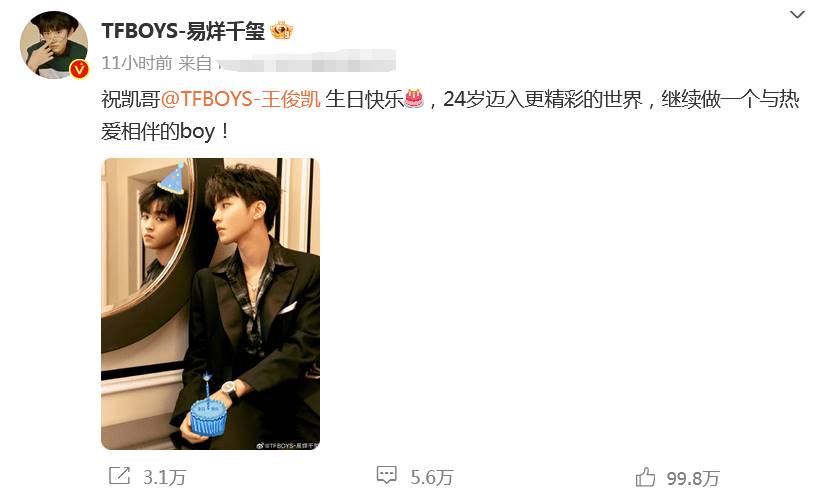This screenshot has height=501, width=814.
Task: Click the 5.6万 comment count
Action: (432, 477)
